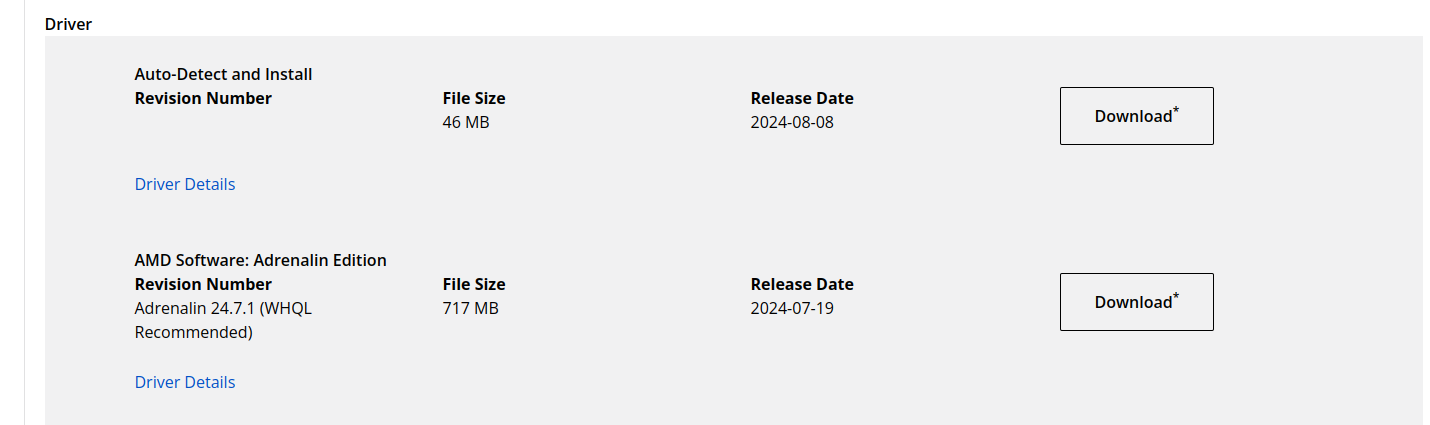Click the "Driver" section heading

point(68,24)
